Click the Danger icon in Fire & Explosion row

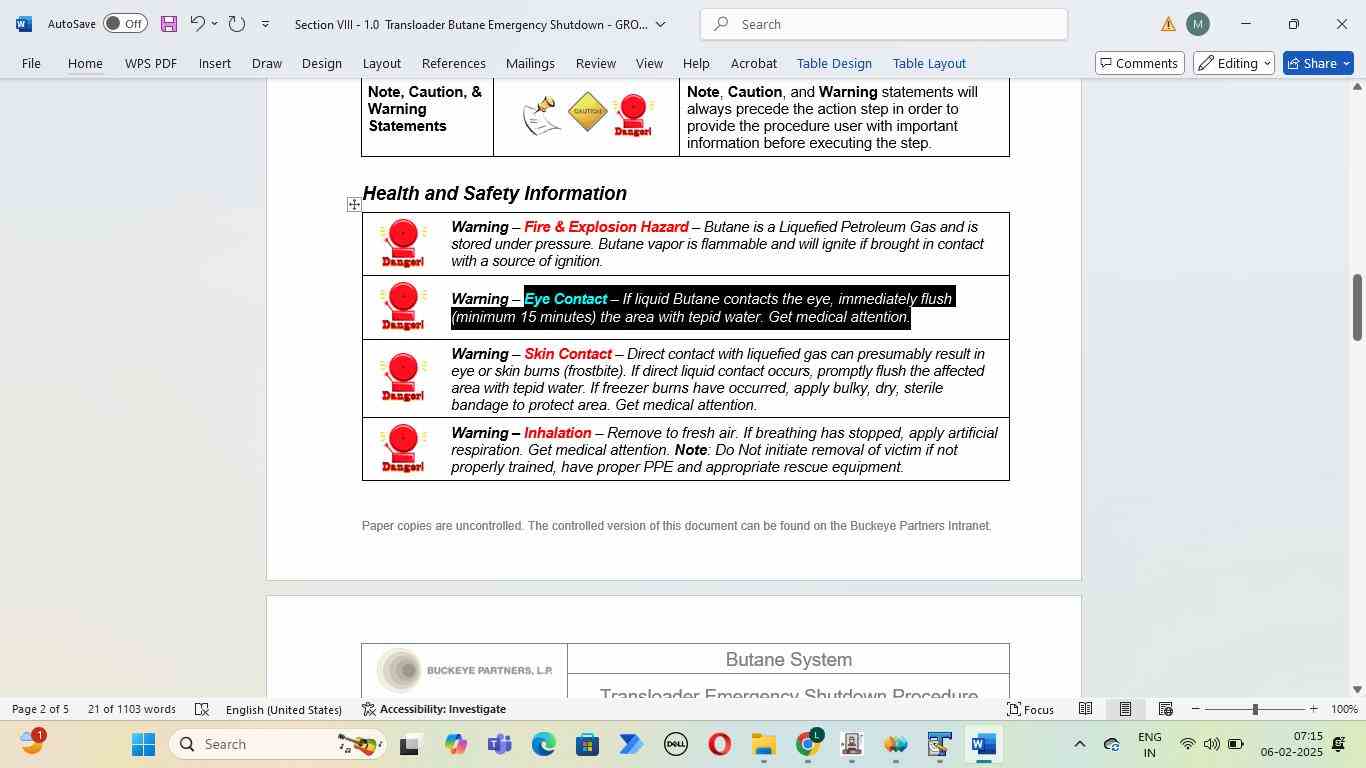(403, 244)
